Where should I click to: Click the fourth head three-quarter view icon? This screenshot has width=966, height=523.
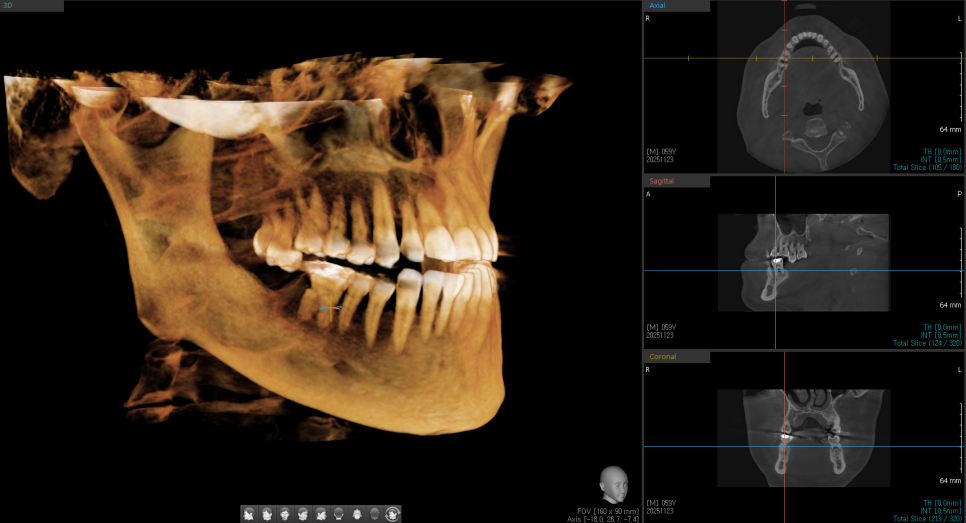tap(302, 514)
